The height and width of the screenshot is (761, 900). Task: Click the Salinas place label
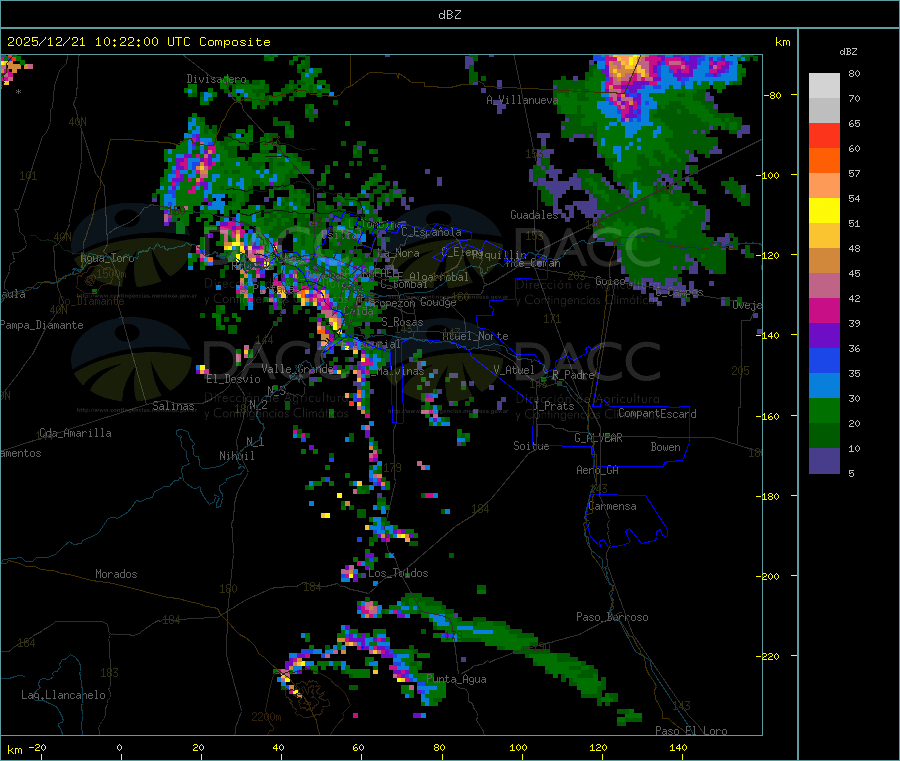click(x=173, y=406)
